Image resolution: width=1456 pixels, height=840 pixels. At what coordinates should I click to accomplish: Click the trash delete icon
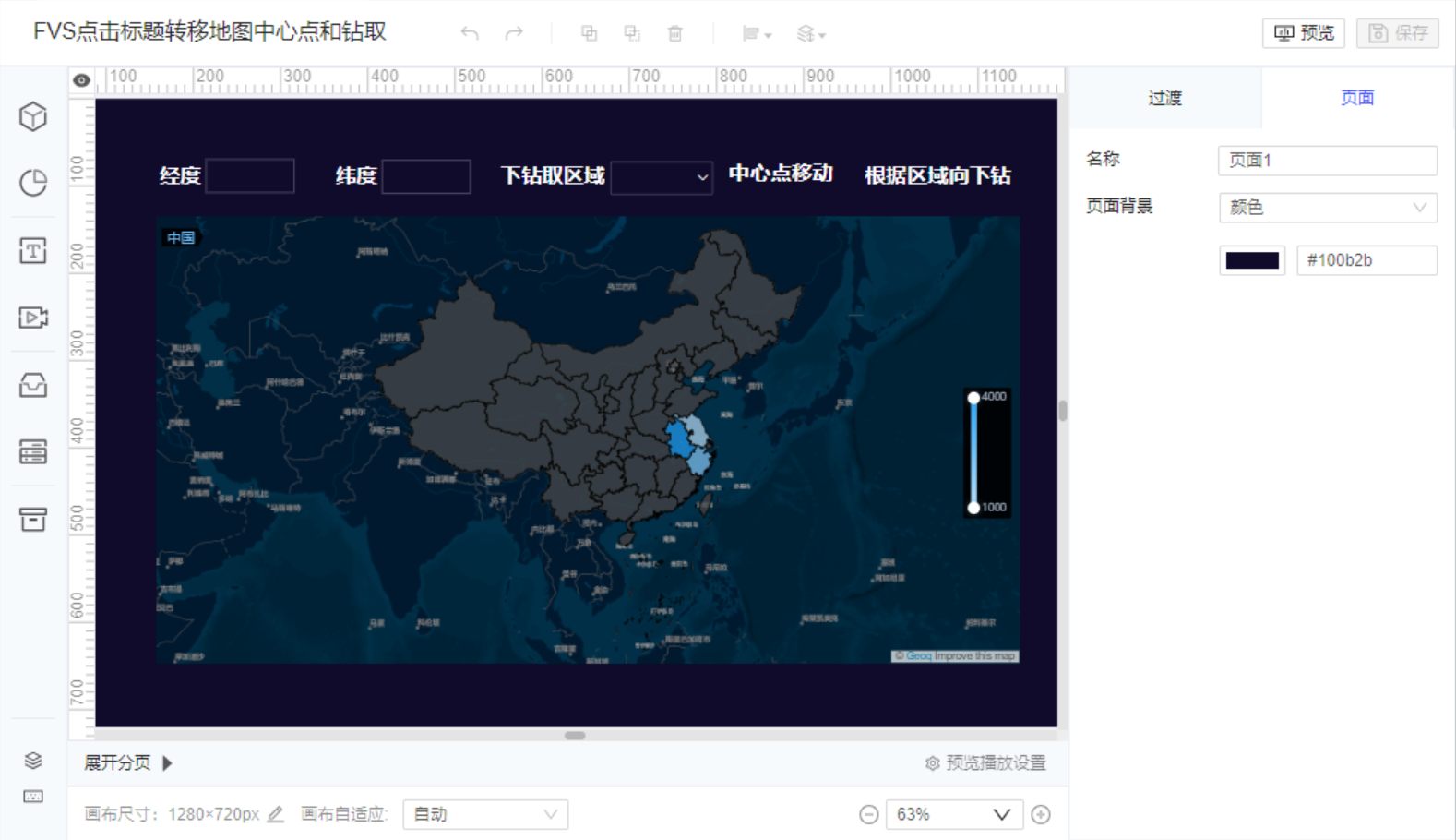[675, 33]
